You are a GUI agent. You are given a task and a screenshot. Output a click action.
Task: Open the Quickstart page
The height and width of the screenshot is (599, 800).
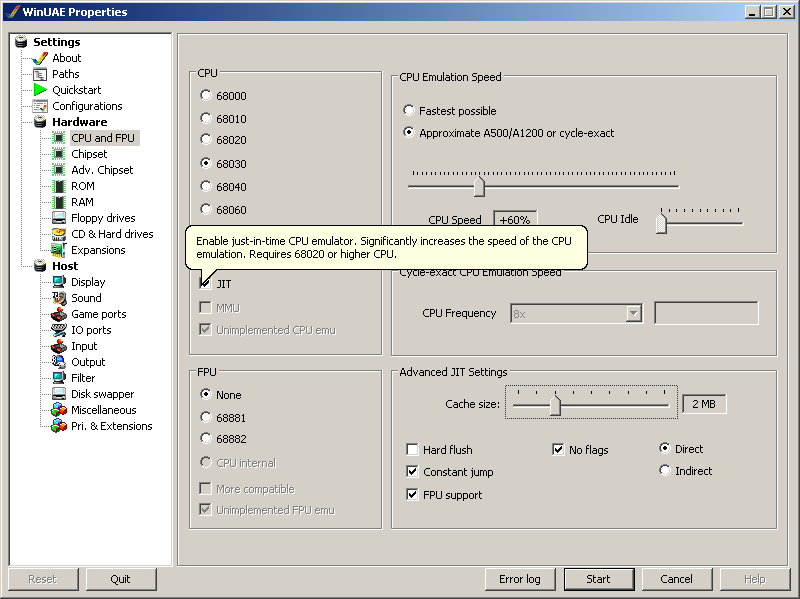(x=77, y=90)
